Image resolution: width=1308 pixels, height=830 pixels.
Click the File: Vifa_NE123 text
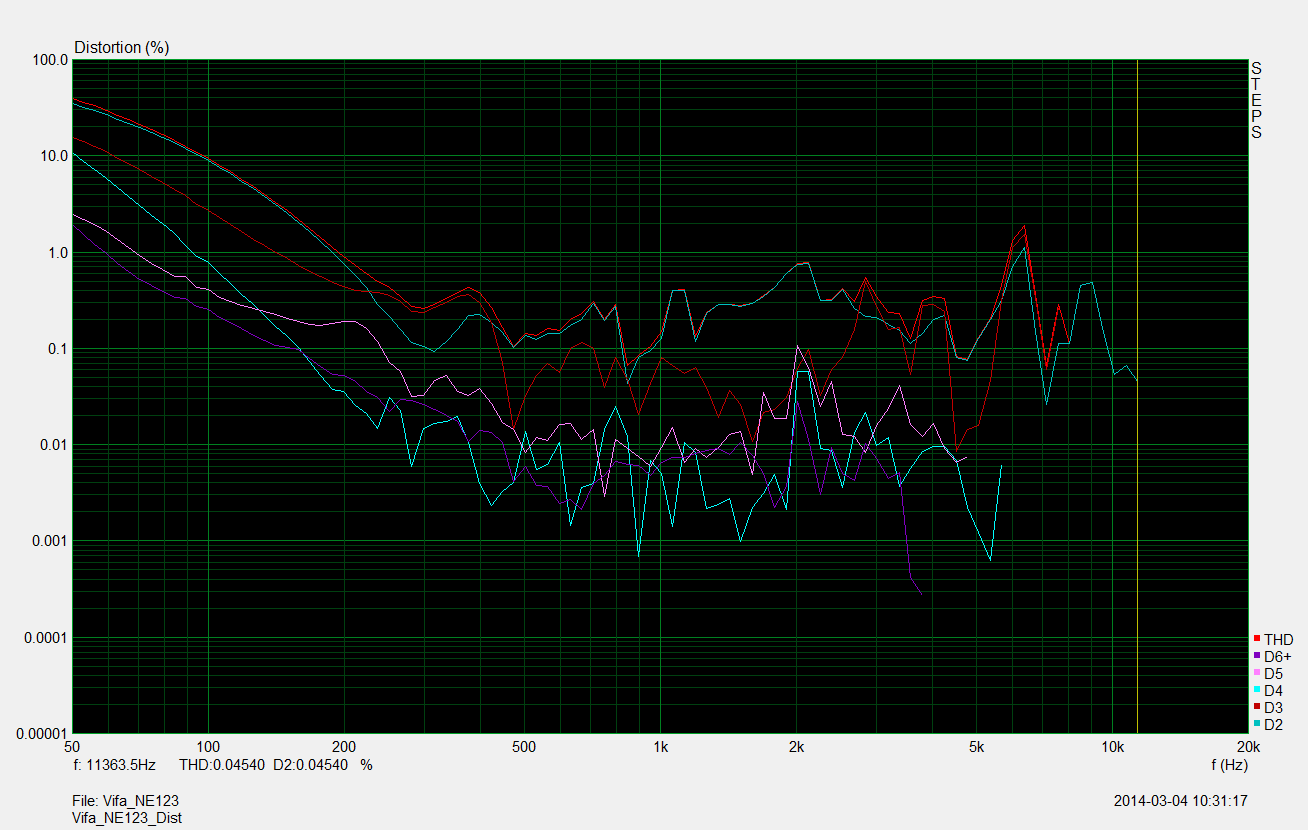coord(126,801)
